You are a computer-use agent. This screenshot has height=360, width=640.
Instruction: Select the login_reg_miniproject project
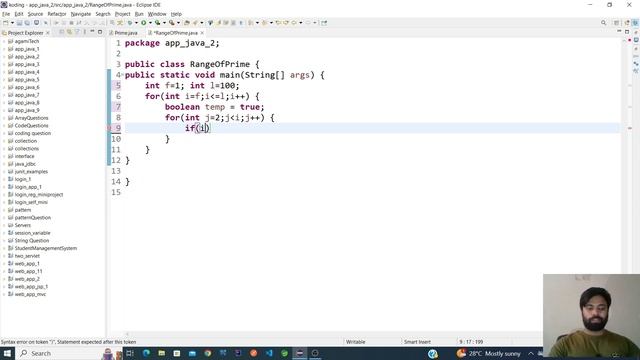[39, 195]
